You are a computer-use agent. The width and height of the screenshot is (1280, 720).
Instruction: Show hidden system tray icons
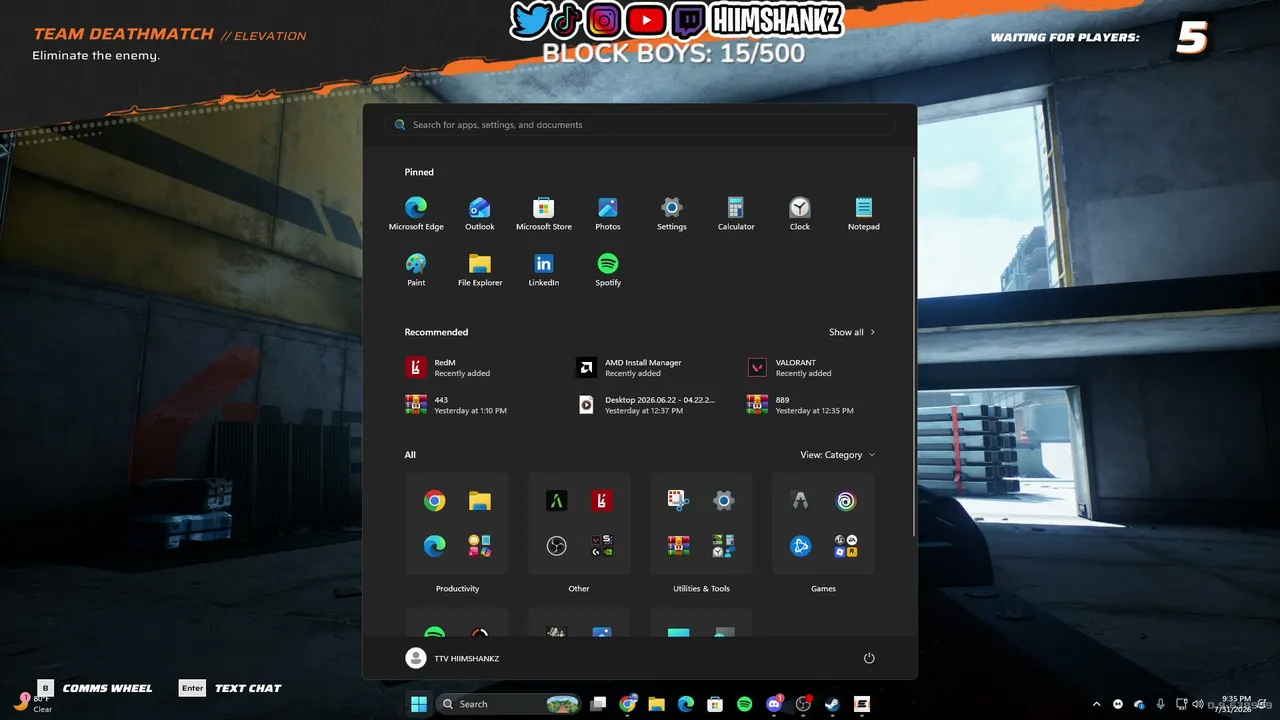click(x=1097, y=704)
